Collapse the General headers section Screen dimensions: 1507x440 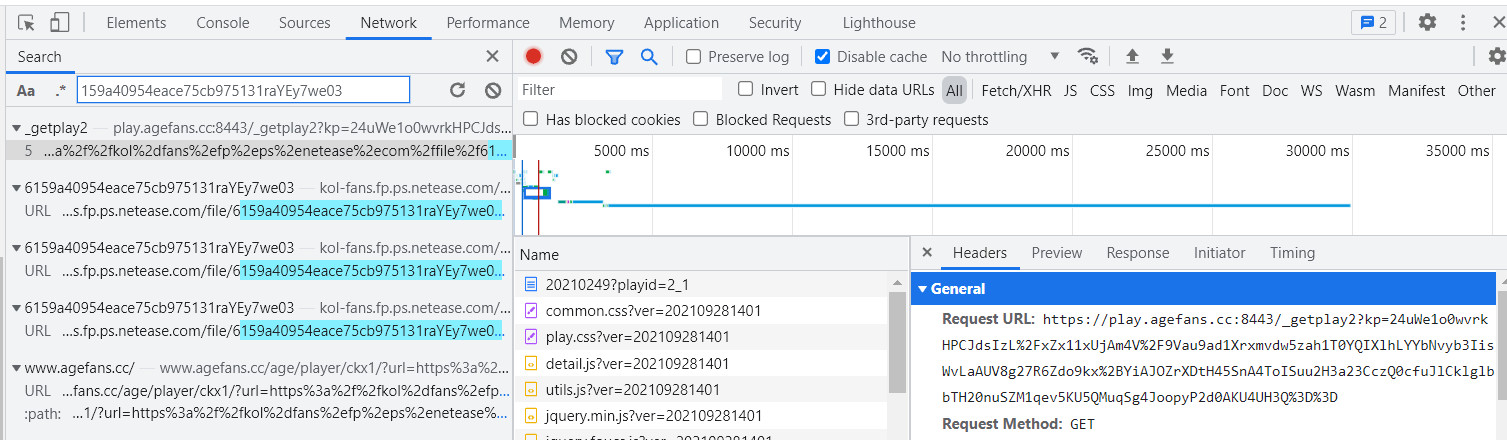pyautogui.click(x=922, y=289)
